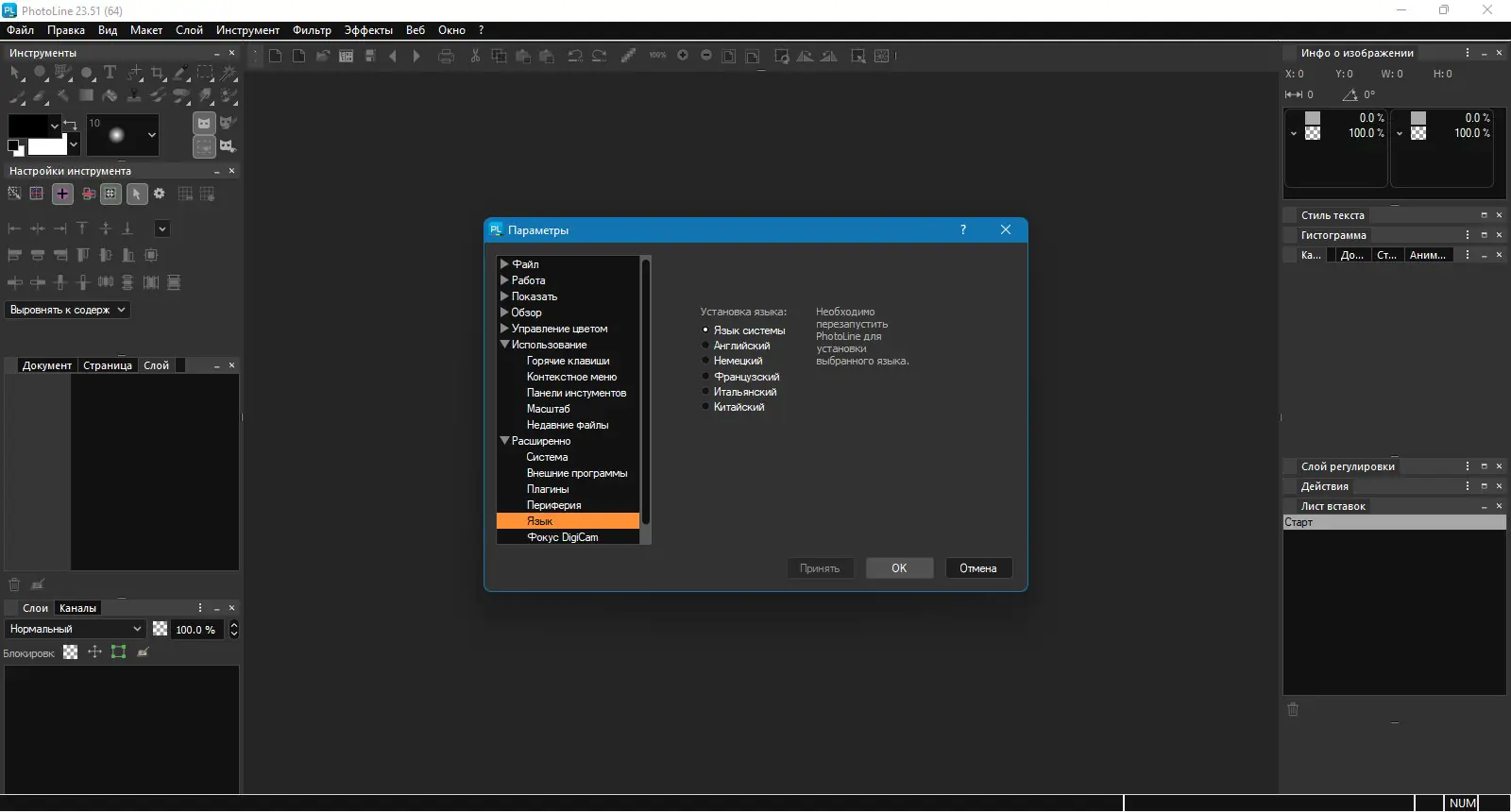Toggle the cat face mask button
Screen dimensions: 1511x812
(204, 123)
